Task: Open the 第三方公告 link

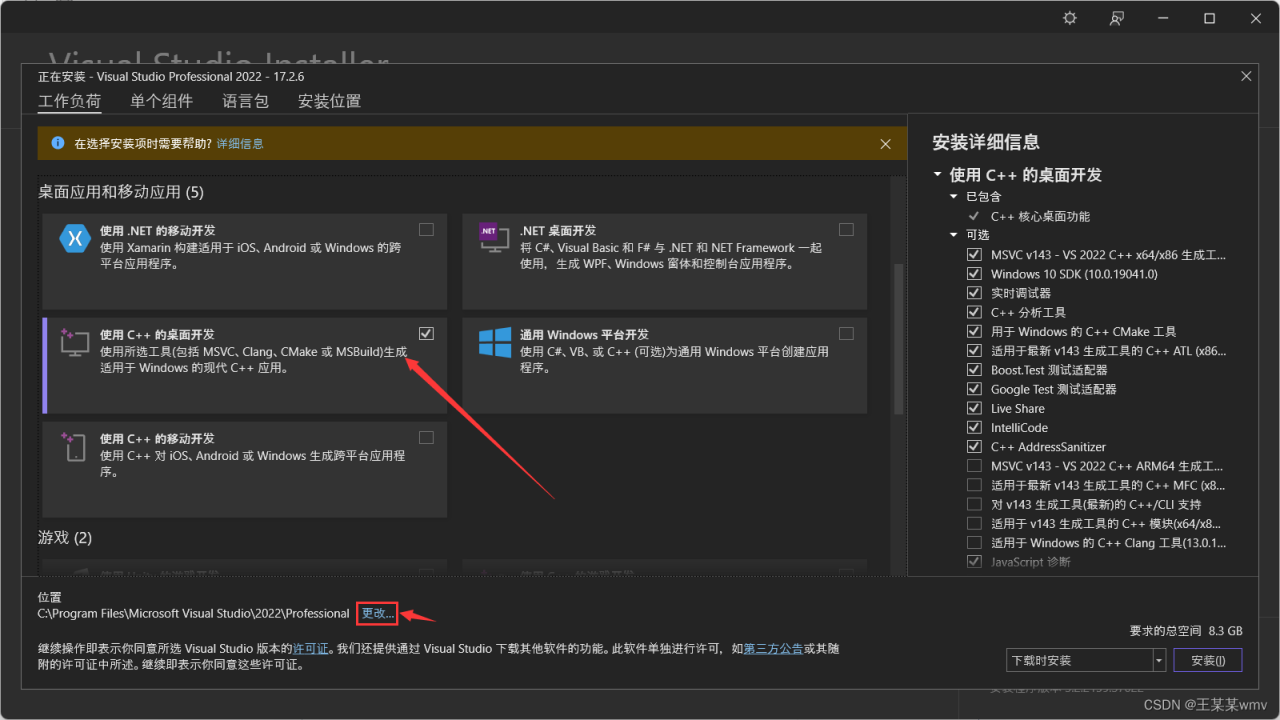Action: click(x=773, y=648)
